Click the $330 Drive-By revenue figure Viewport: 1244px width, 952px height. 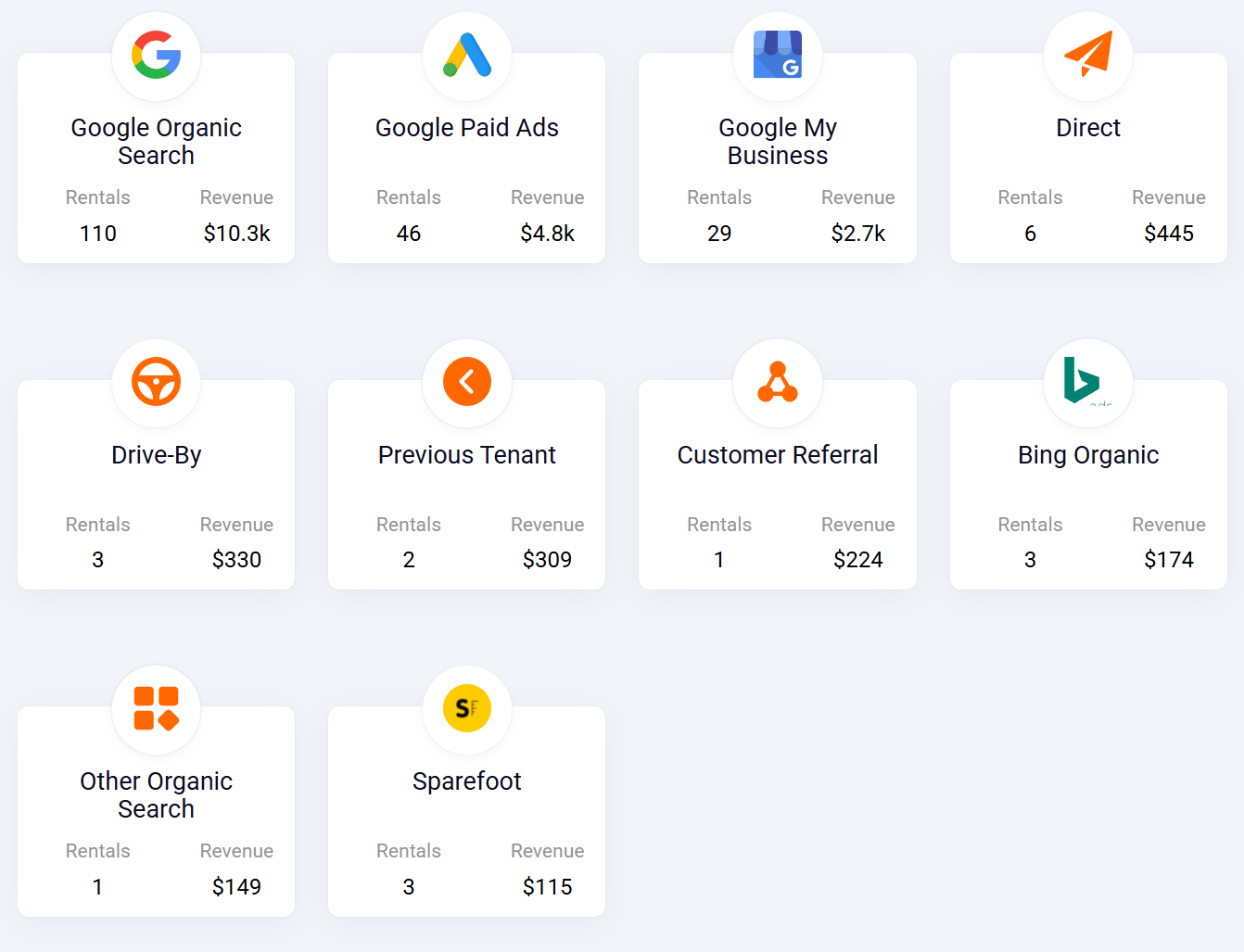point(236,560)
